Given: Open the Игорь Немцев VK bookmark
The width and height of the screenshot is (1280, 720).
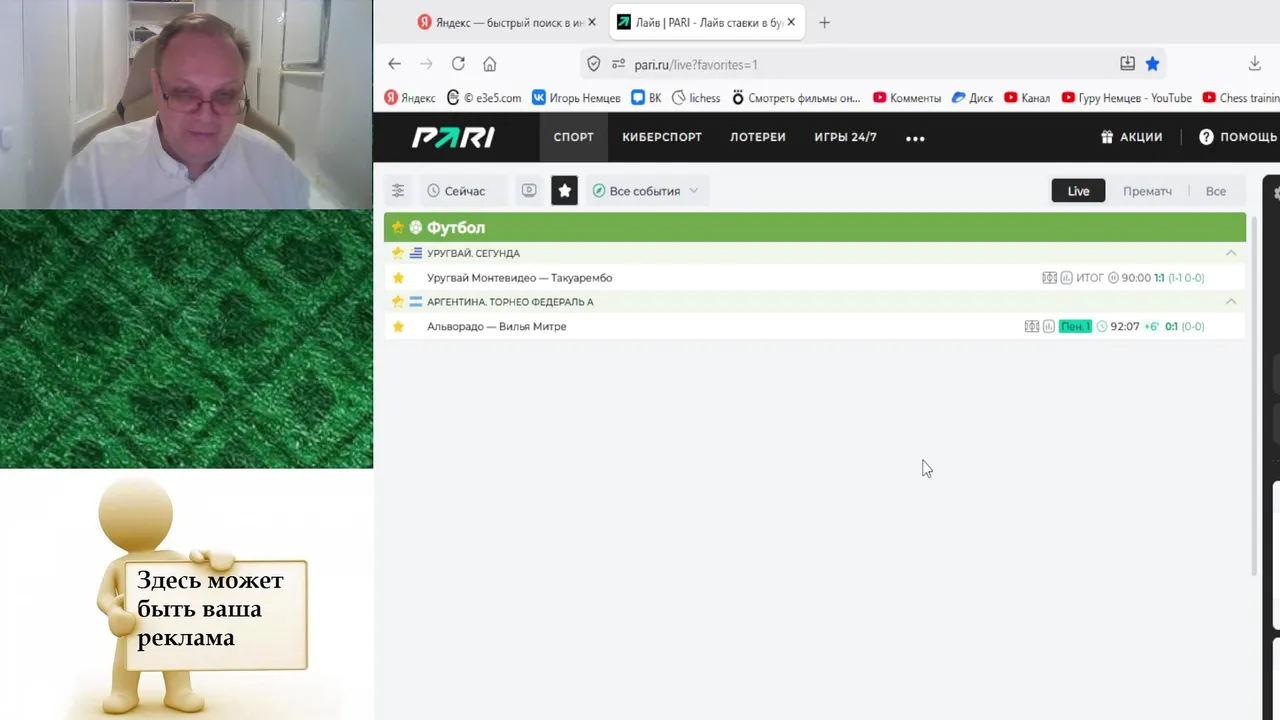Looking at the screenshot, I should [x=576, y=98].
